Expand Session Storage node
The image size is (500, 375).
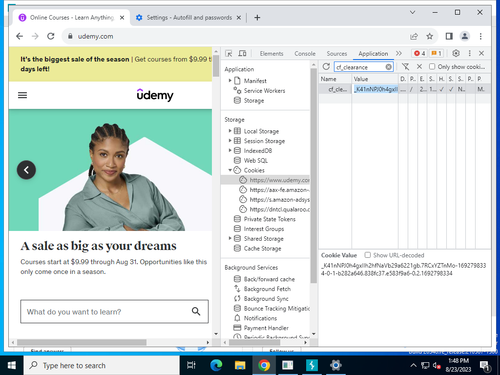[230, 141]
